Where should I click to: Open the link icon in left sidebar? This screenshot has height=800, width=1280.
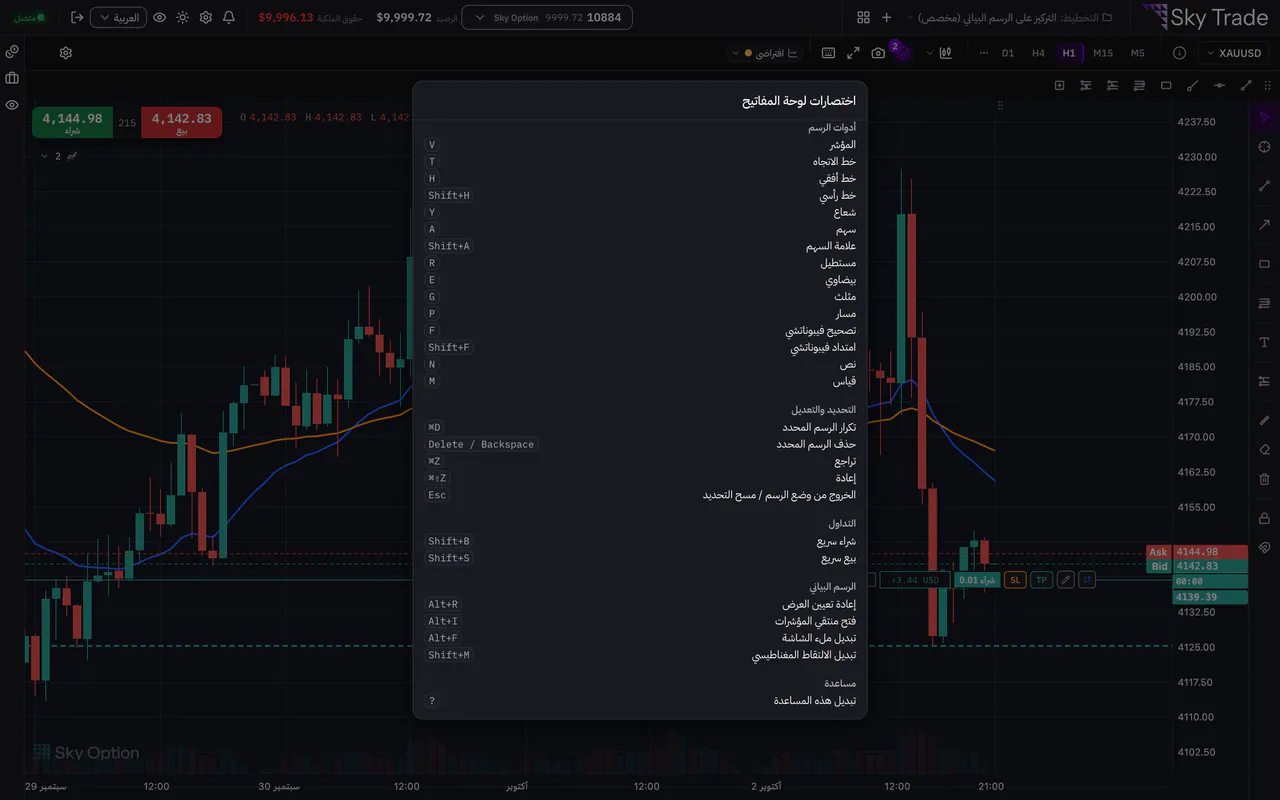click(x=12, y=52)
